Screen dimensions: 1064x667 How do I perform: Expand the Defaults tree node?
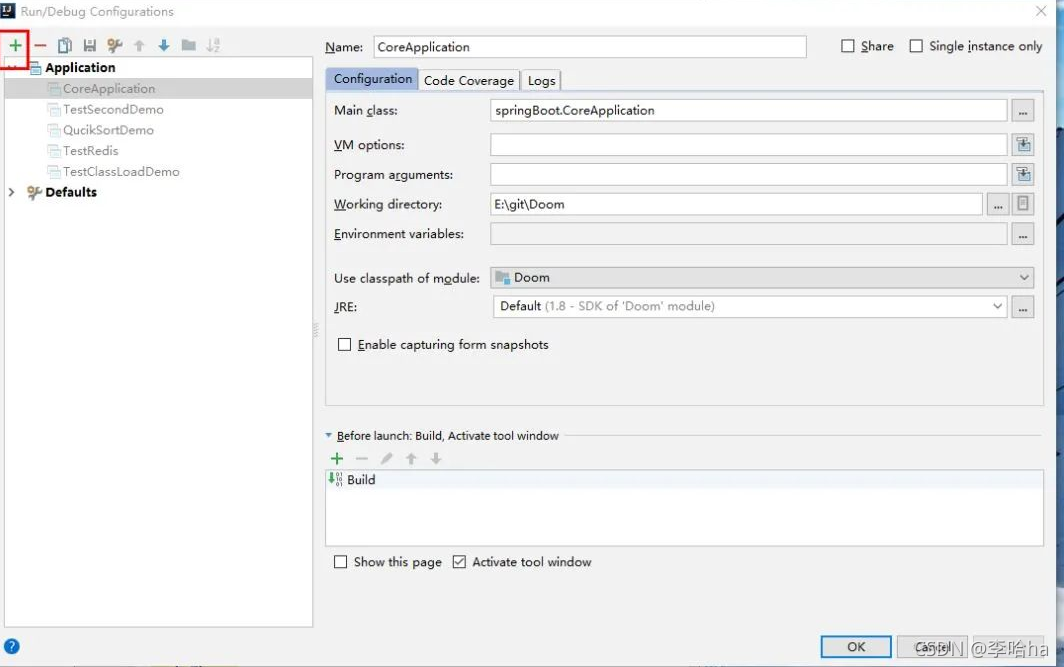[x=12, y=192]
